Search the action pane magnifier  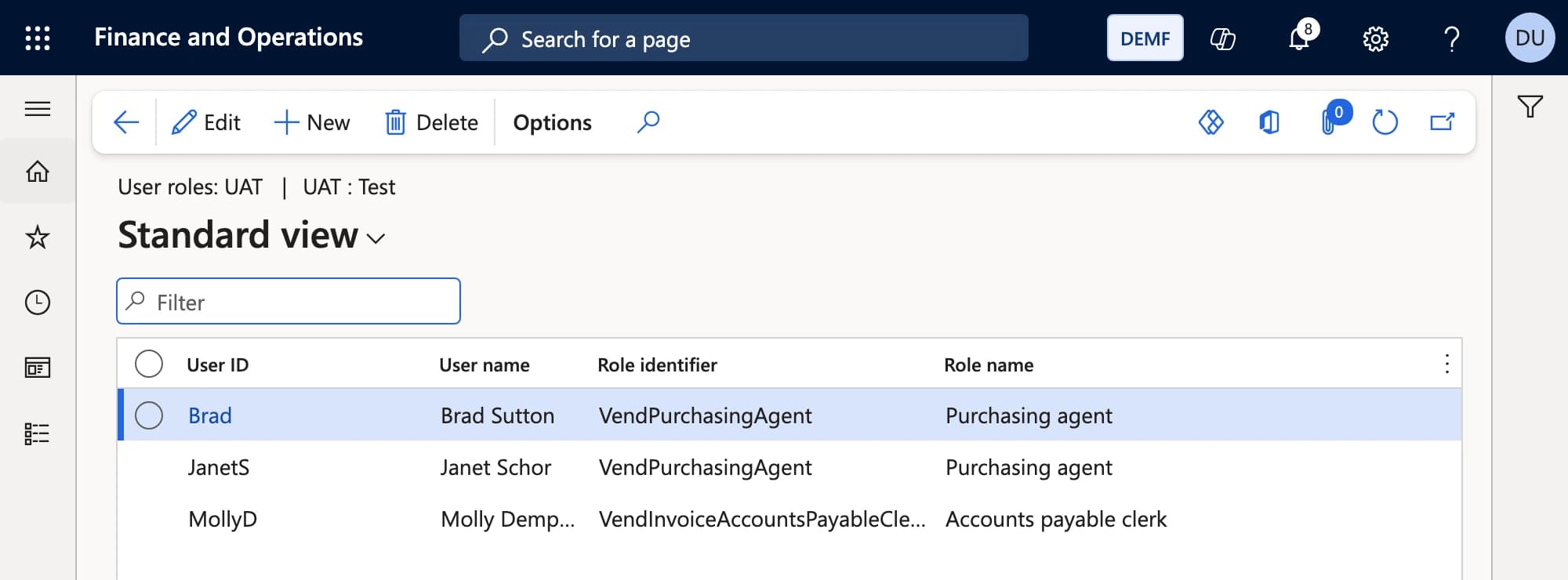click(648, 122)
